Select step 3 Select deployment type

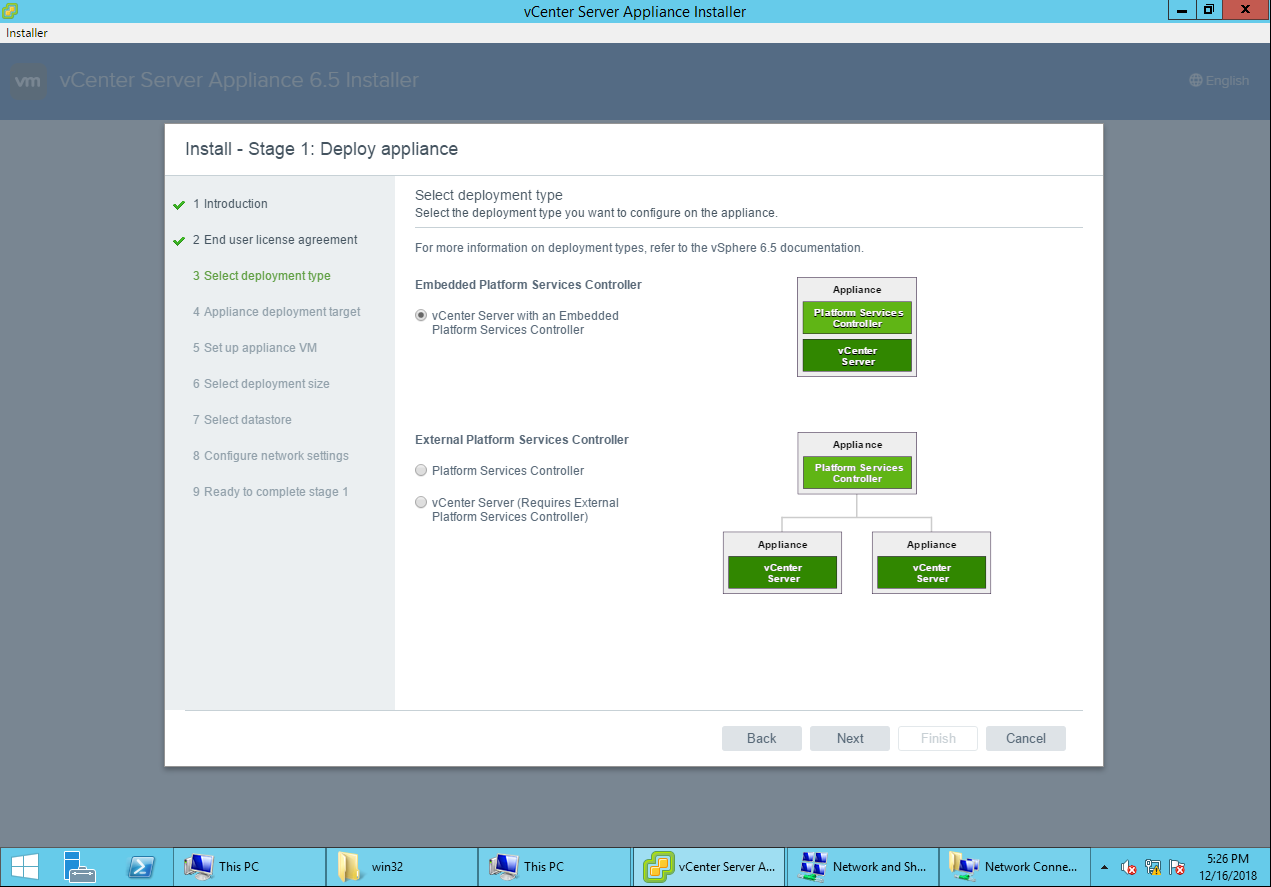click(x=262, y=276)
